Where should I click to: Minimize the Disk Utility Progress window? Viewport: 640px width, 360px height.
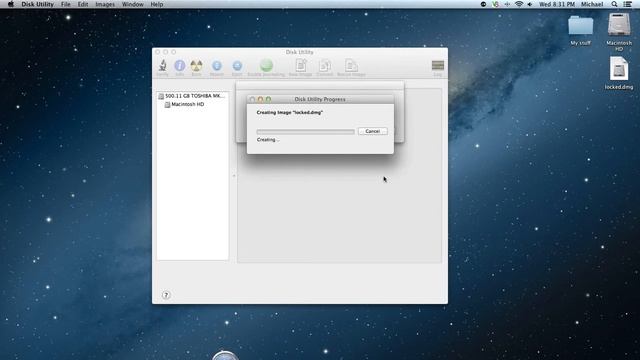coord(260,99)
